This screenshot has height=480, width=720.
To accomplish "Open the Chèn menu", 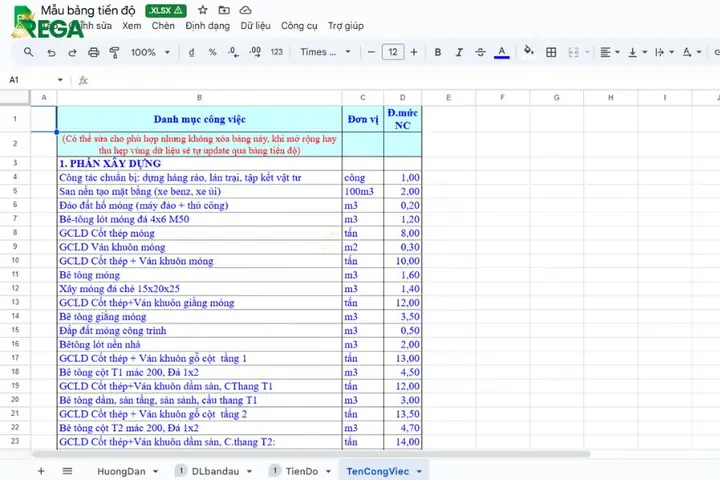I will click(x=163, y=26).
